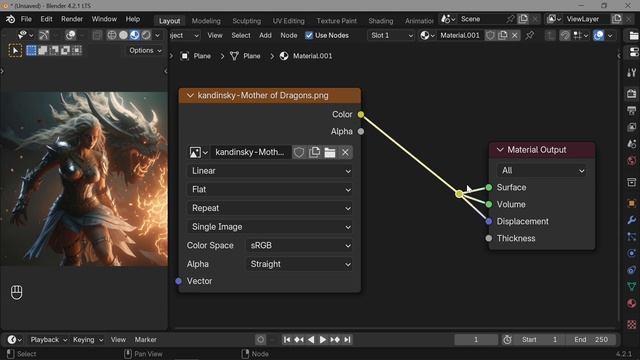The image size is (640, 360).
Task: Edit the Material.001 name field
Action: pos(460,36)
